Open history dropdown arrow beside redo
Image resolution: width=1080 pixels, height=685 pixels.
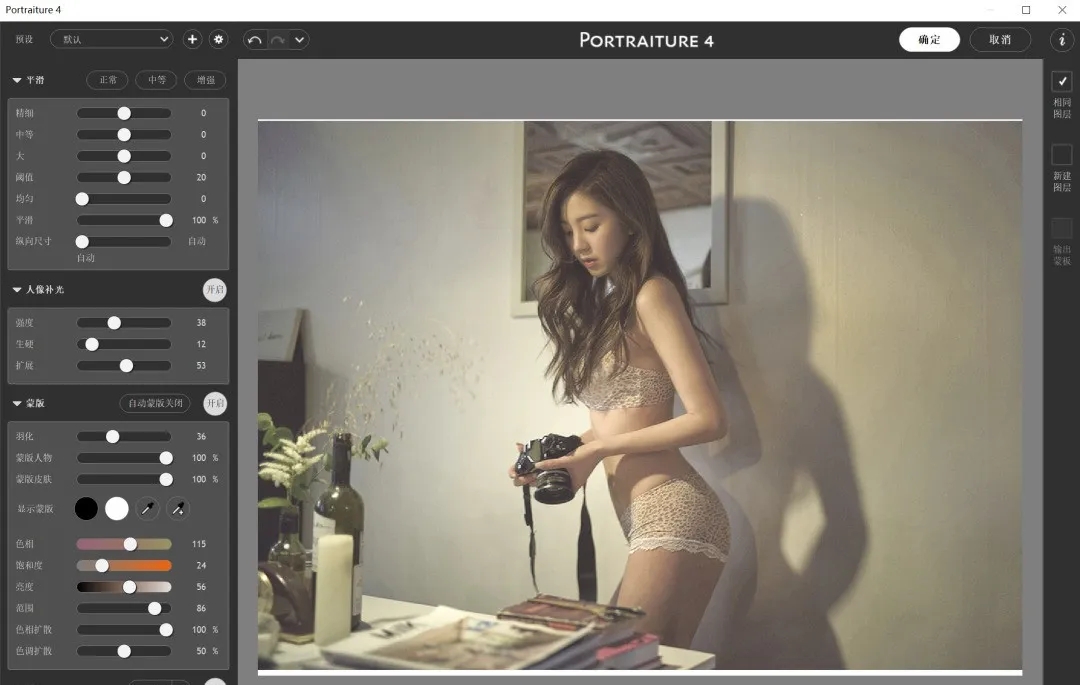pos(299,40)
